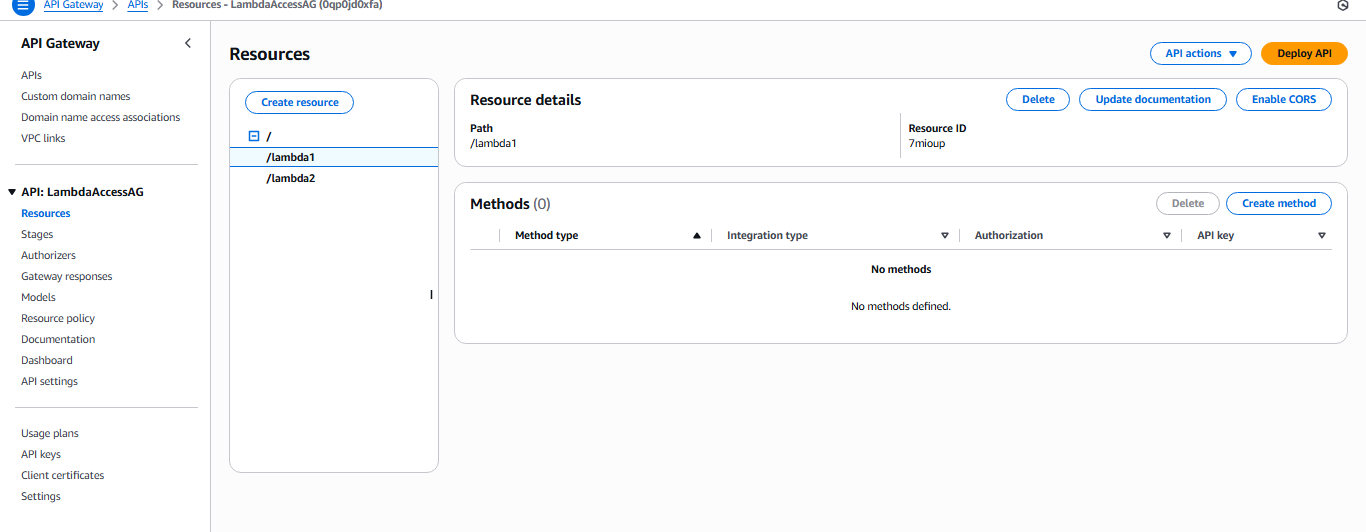Click the 'No methods defined.' message

tap(901, 306)
